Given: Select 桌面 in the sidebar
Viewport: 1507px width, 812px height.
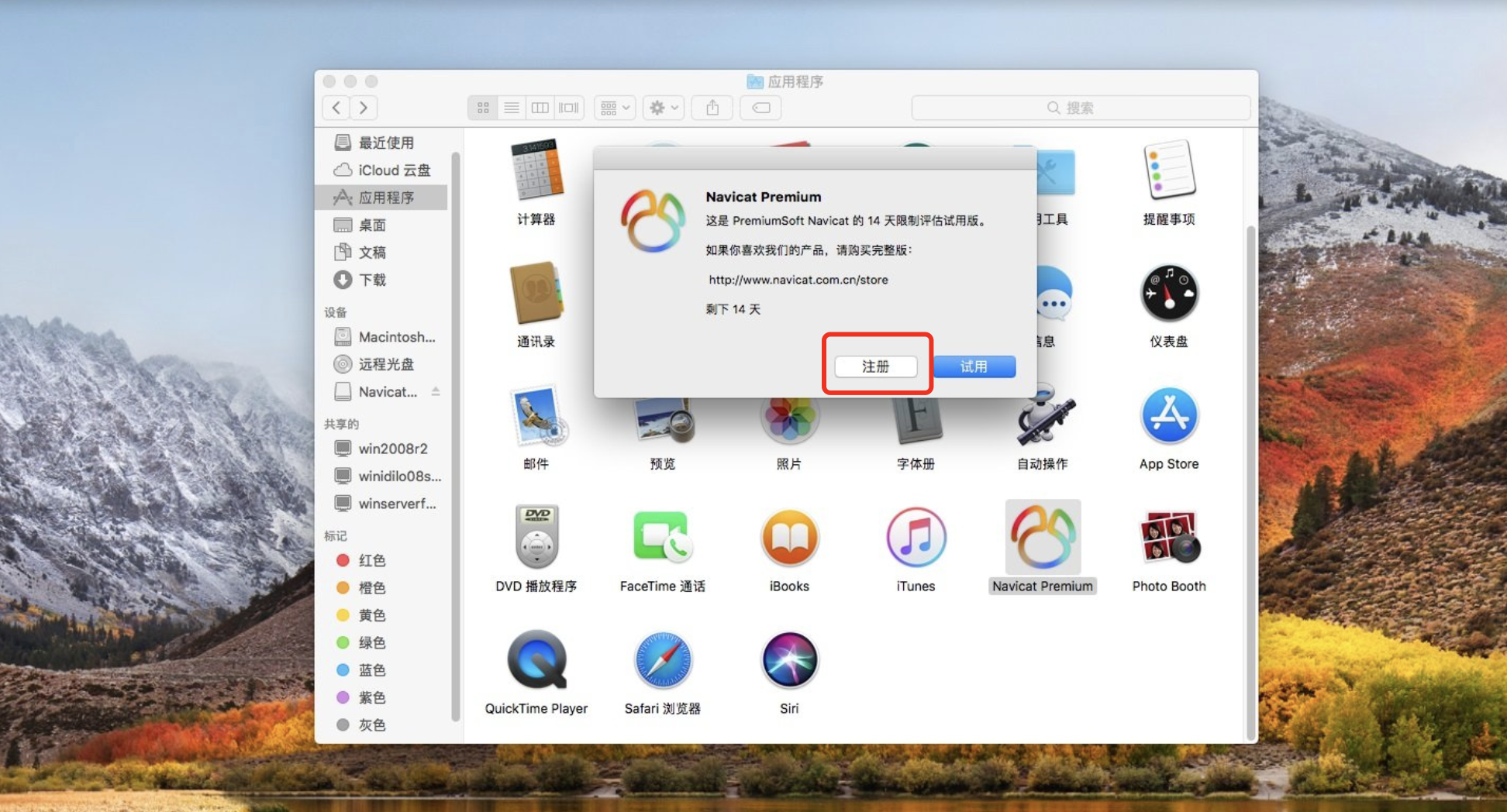Looking at the screenshot, I should pos(381,225).
